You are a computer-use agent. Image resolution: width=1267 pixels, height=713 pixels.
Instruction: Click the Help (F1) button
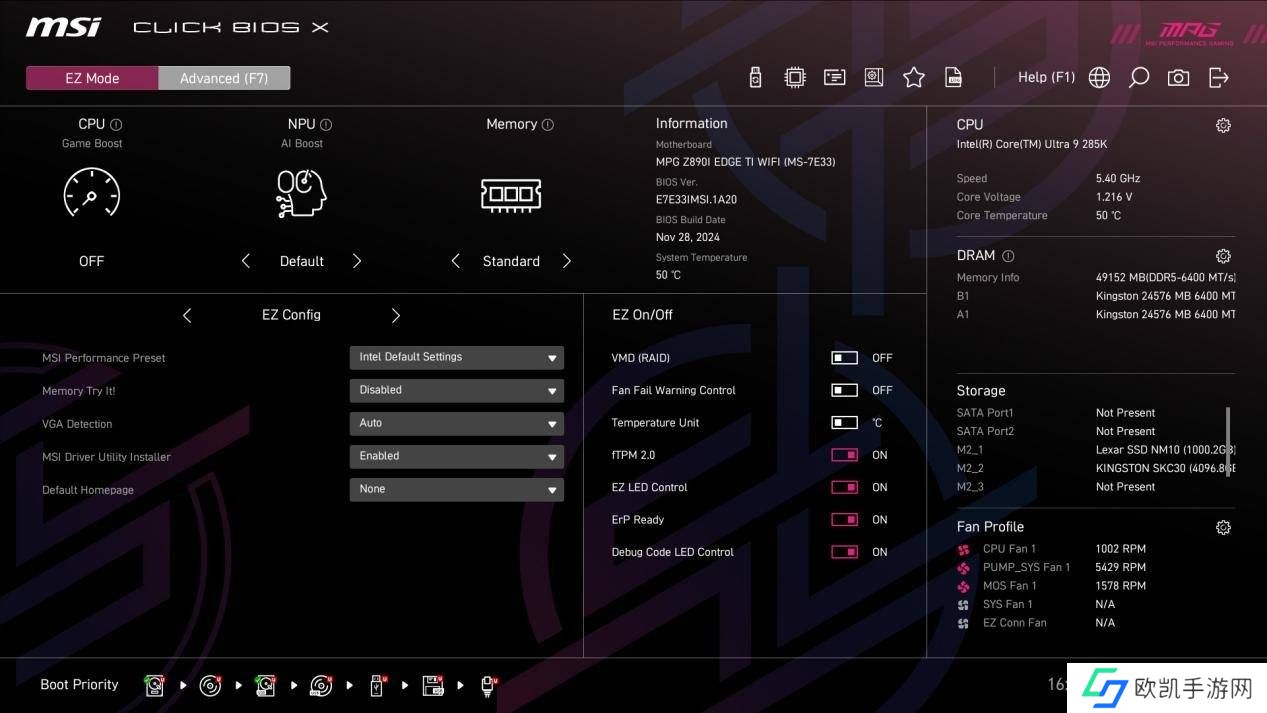coord(1046,77)
